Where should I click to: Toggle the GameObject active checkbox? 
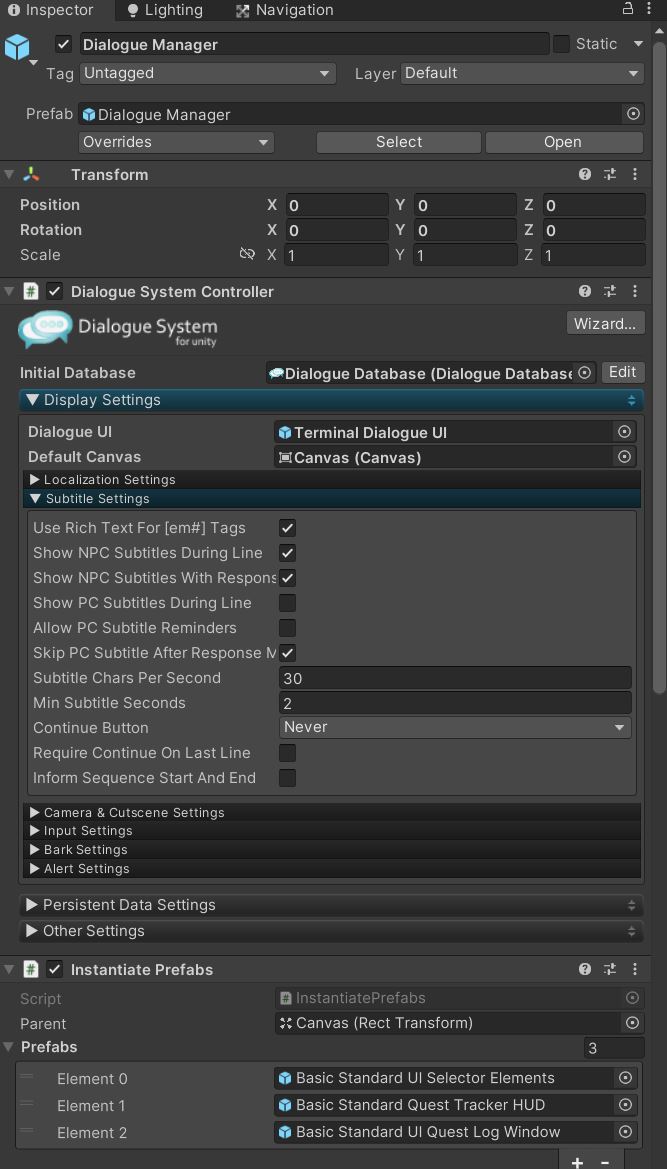(63, 44)
